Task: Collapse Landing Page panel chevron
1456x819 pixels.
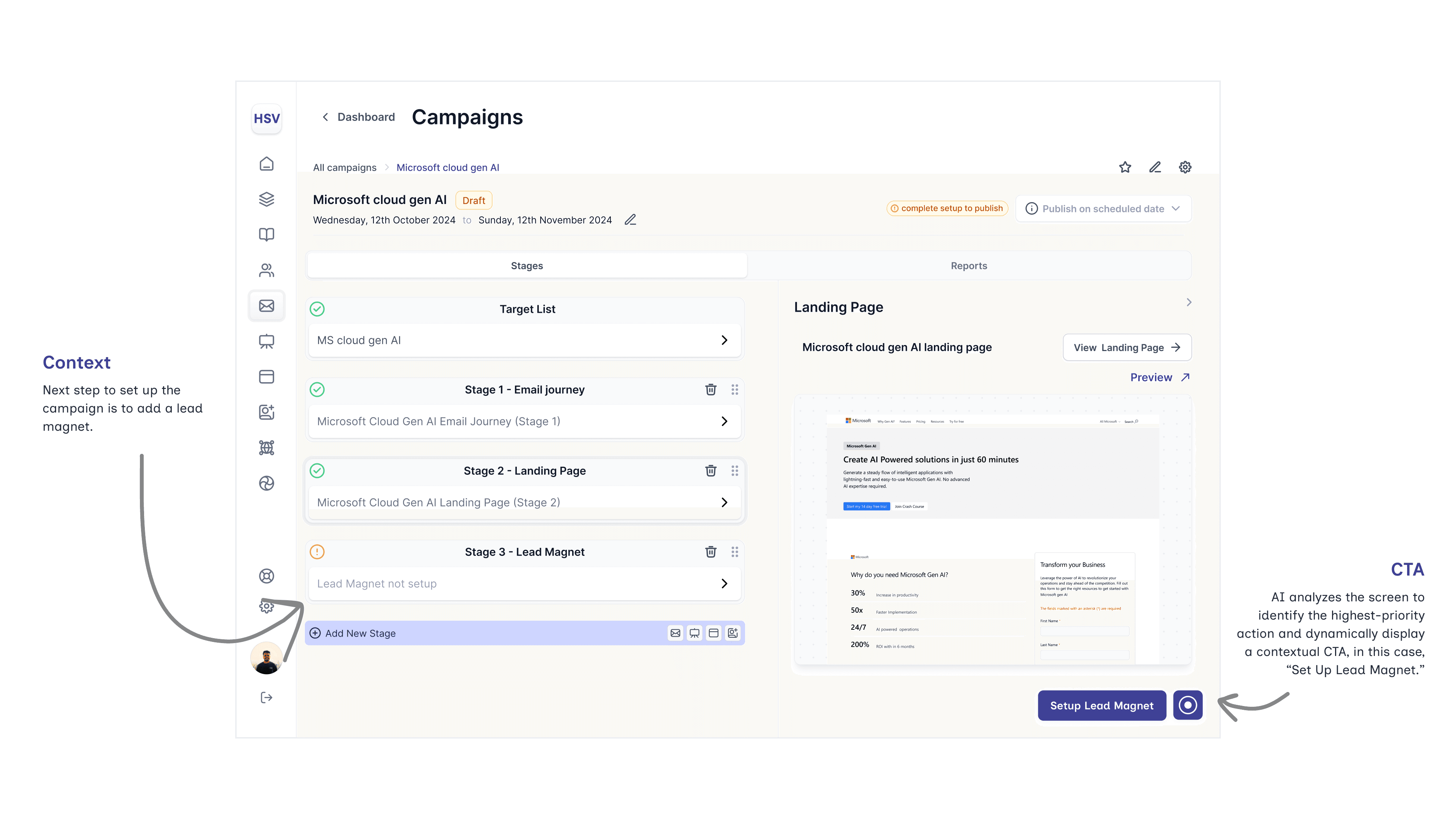Action: [1189, 303]
